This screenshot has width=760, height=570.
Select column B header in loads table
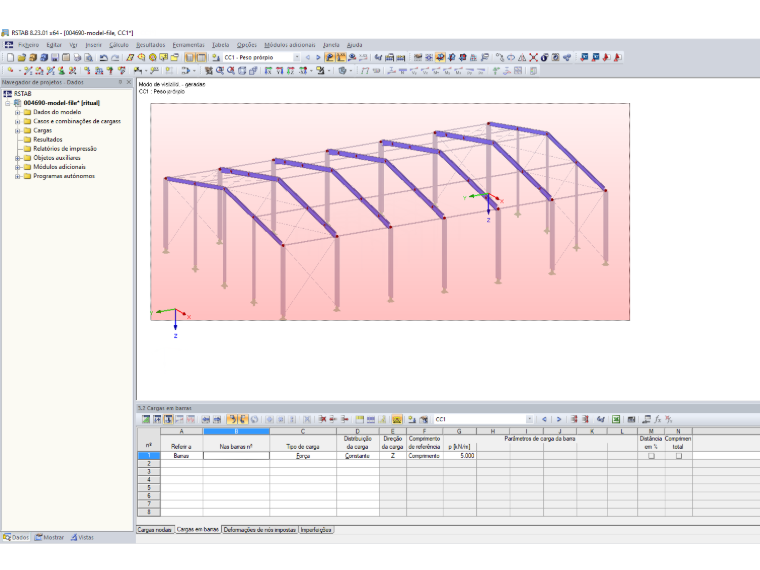(x=237, y=431)
